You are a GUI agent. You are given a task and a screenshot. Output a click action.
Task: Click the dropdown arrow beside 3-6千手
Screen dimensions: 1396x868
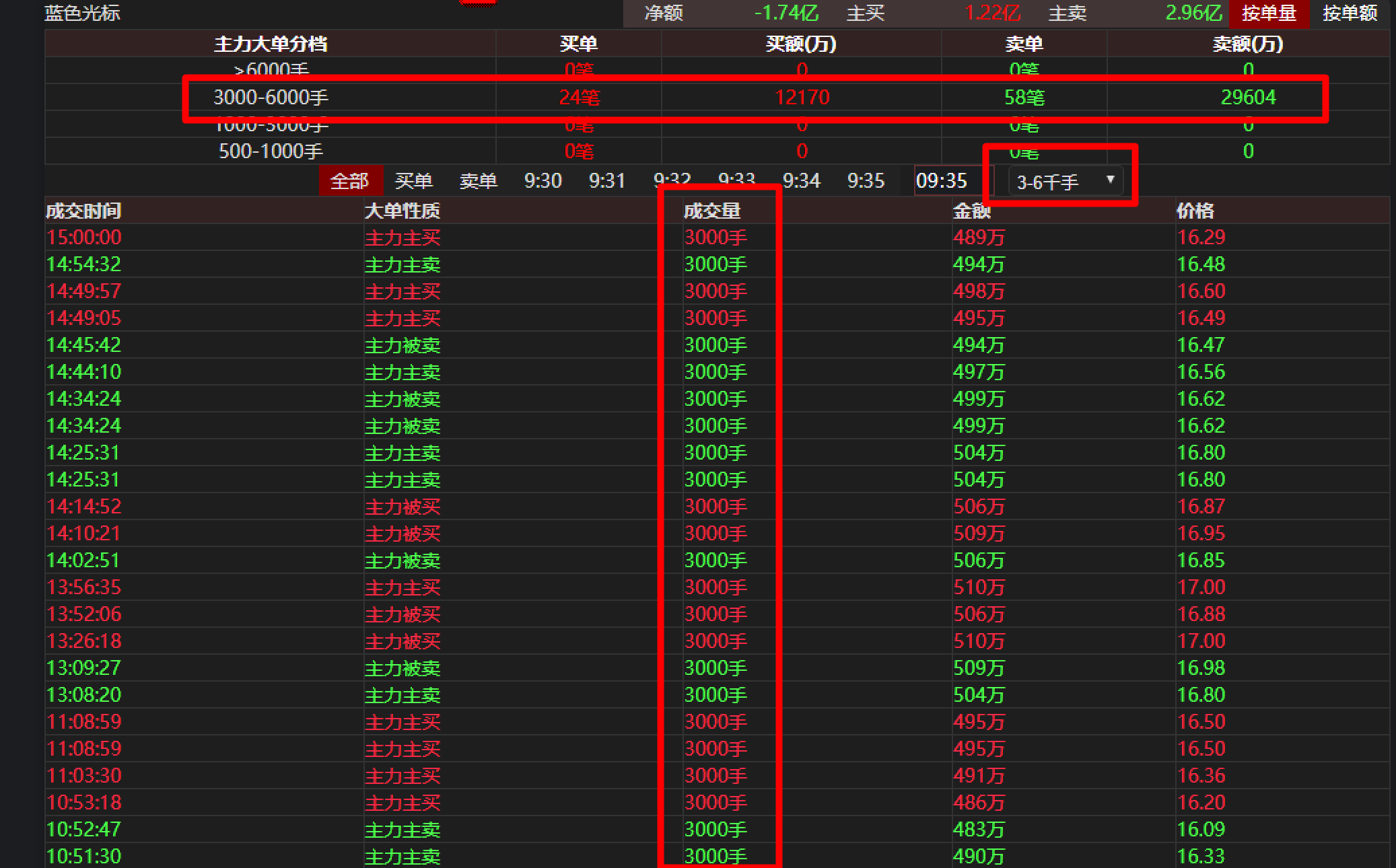[1111, 180]
